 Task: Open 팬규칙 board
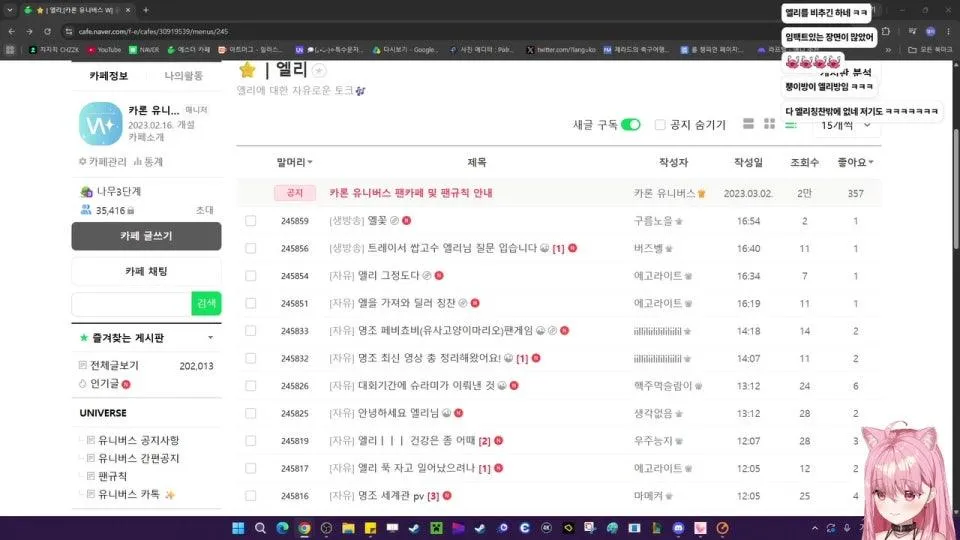click(x=113, y=476)
